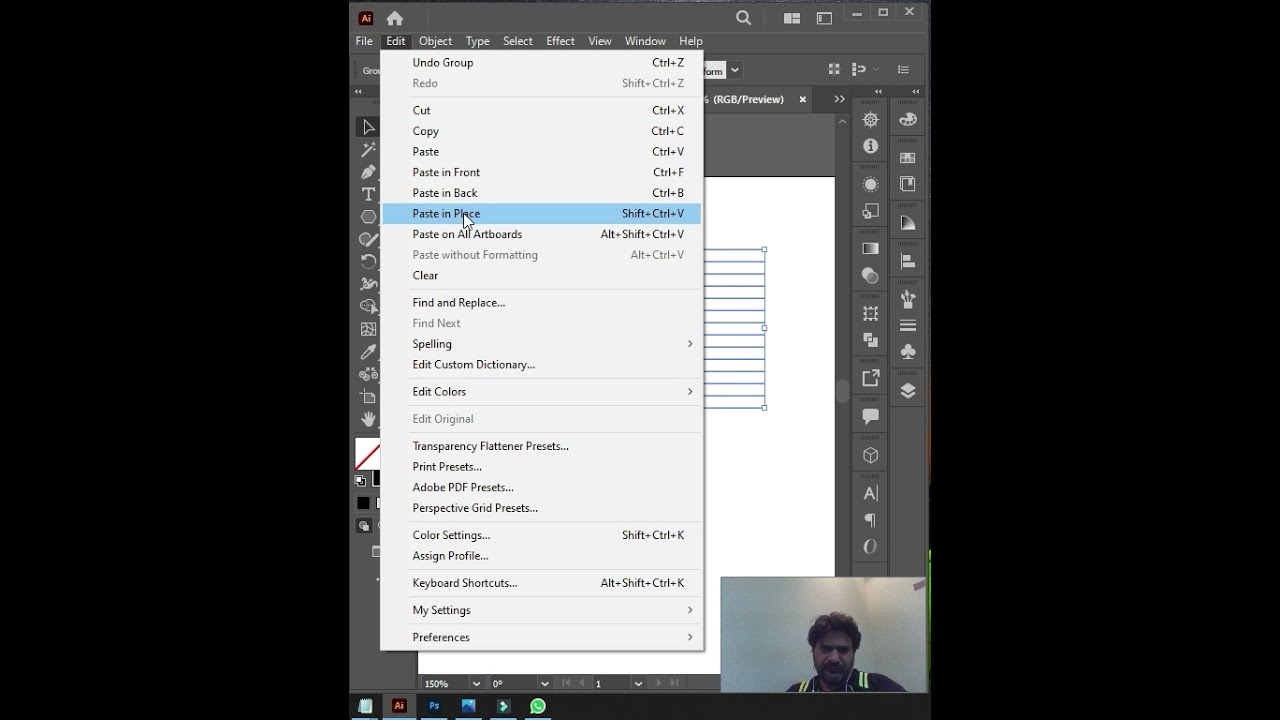Choose Undo Group
Screen dimensions: 1280x720
[x=542, y=62]
